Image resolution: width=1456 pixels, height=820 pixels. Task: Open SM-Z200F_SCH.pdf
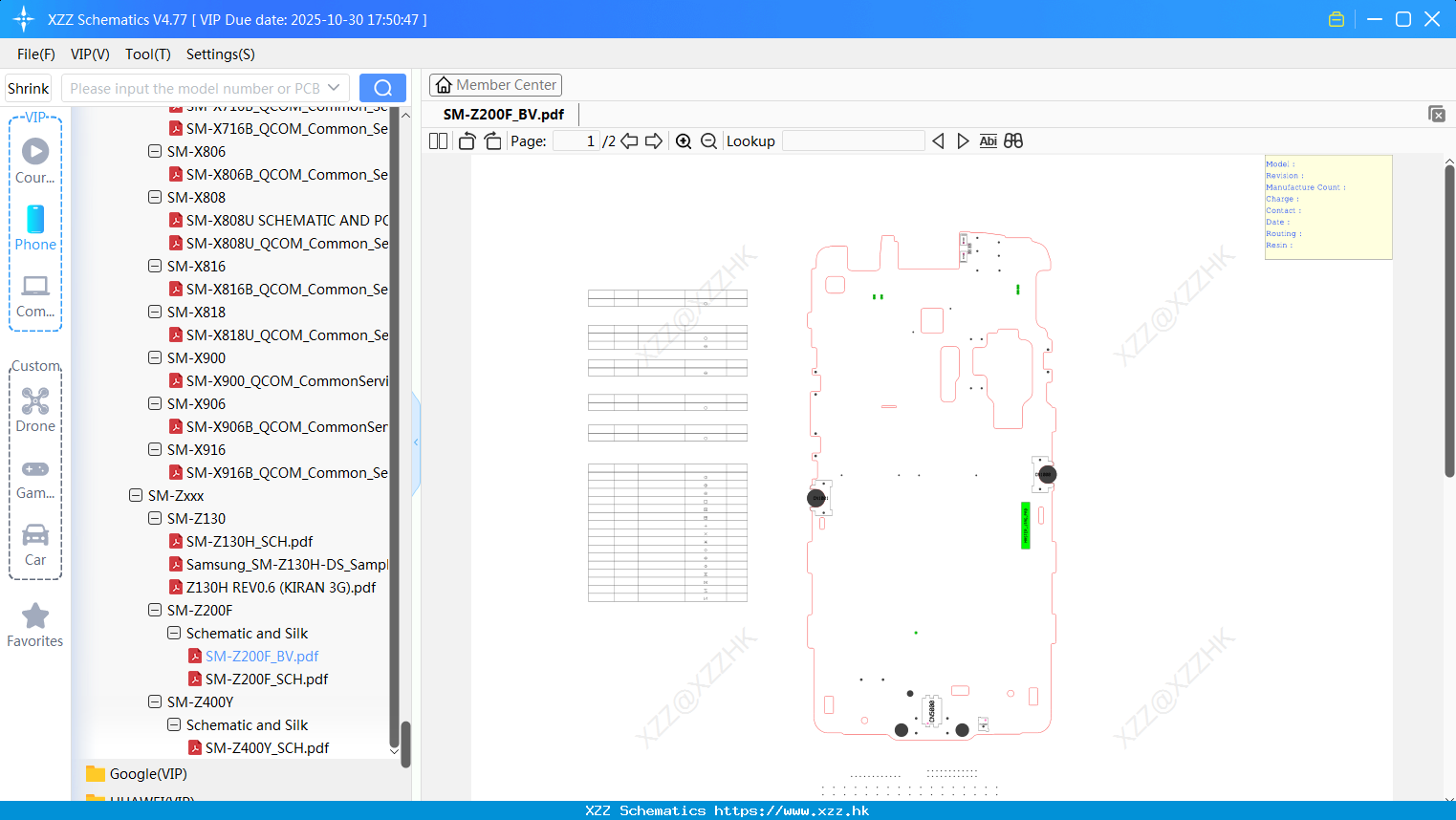267,679
